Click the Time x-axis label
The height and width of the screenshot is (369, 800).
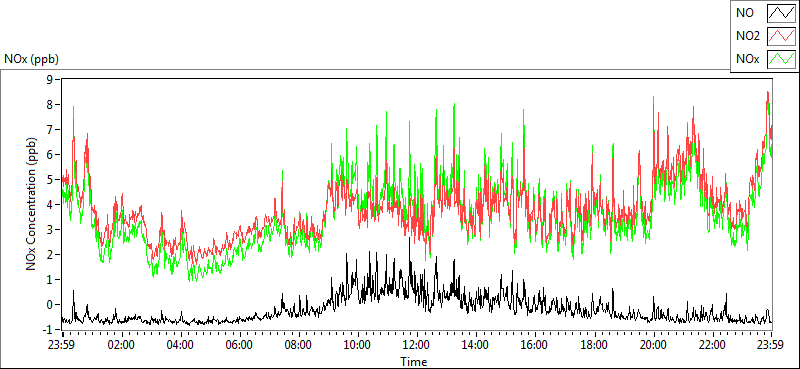pyautogui.click(x=414, y=362)
